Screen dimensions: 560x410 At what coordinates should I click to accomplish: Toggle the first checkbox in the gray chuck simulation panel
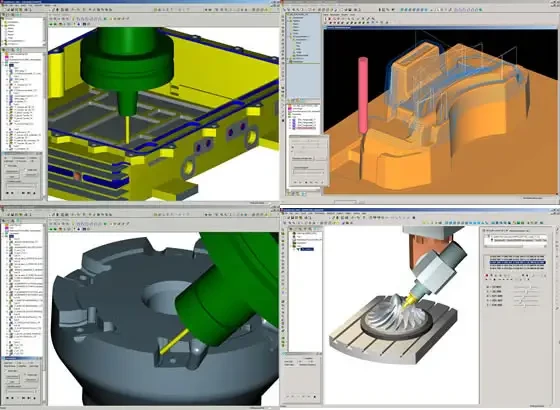click(6, 371)
